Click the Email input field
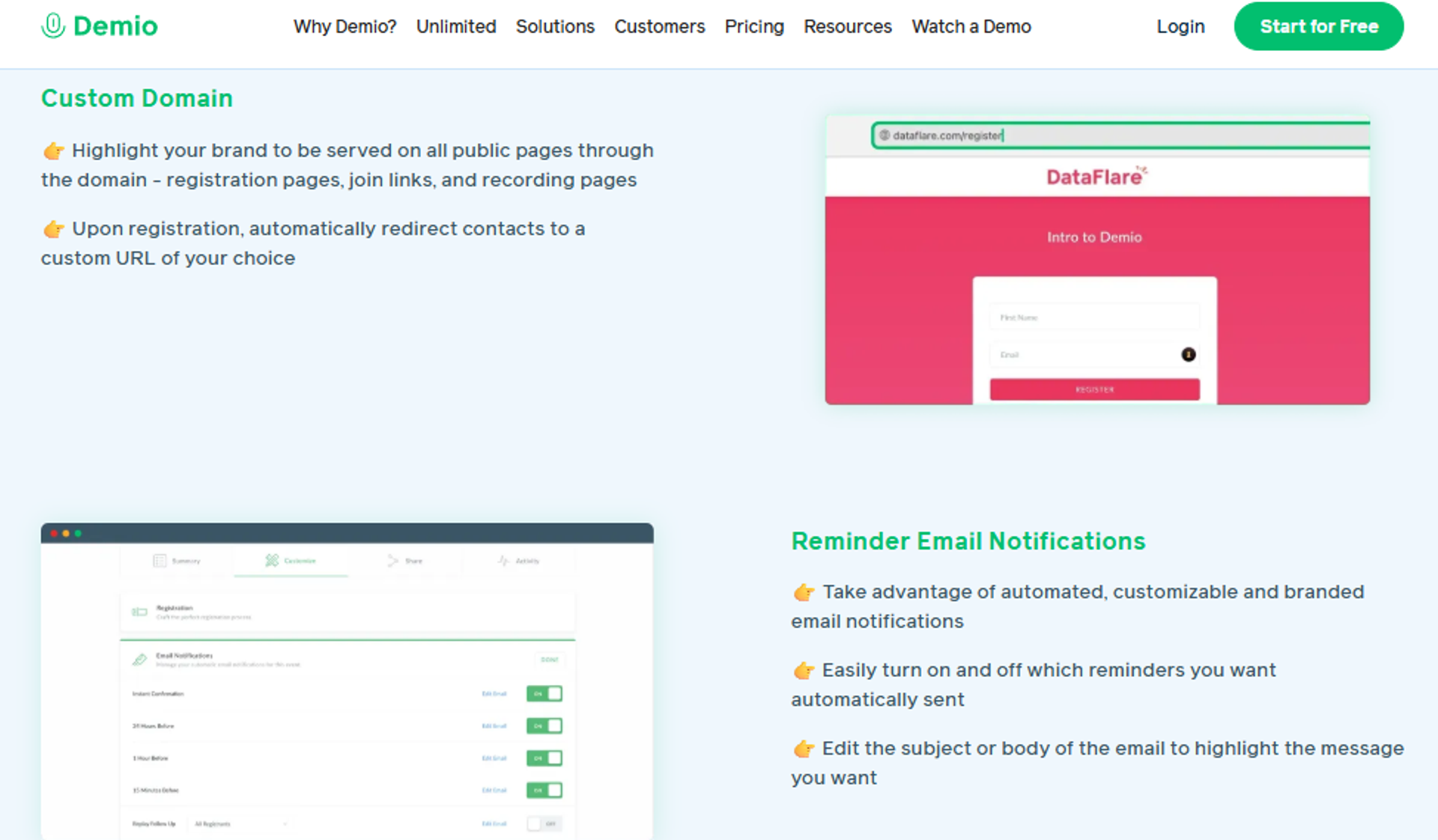 tap(1094, 355)
